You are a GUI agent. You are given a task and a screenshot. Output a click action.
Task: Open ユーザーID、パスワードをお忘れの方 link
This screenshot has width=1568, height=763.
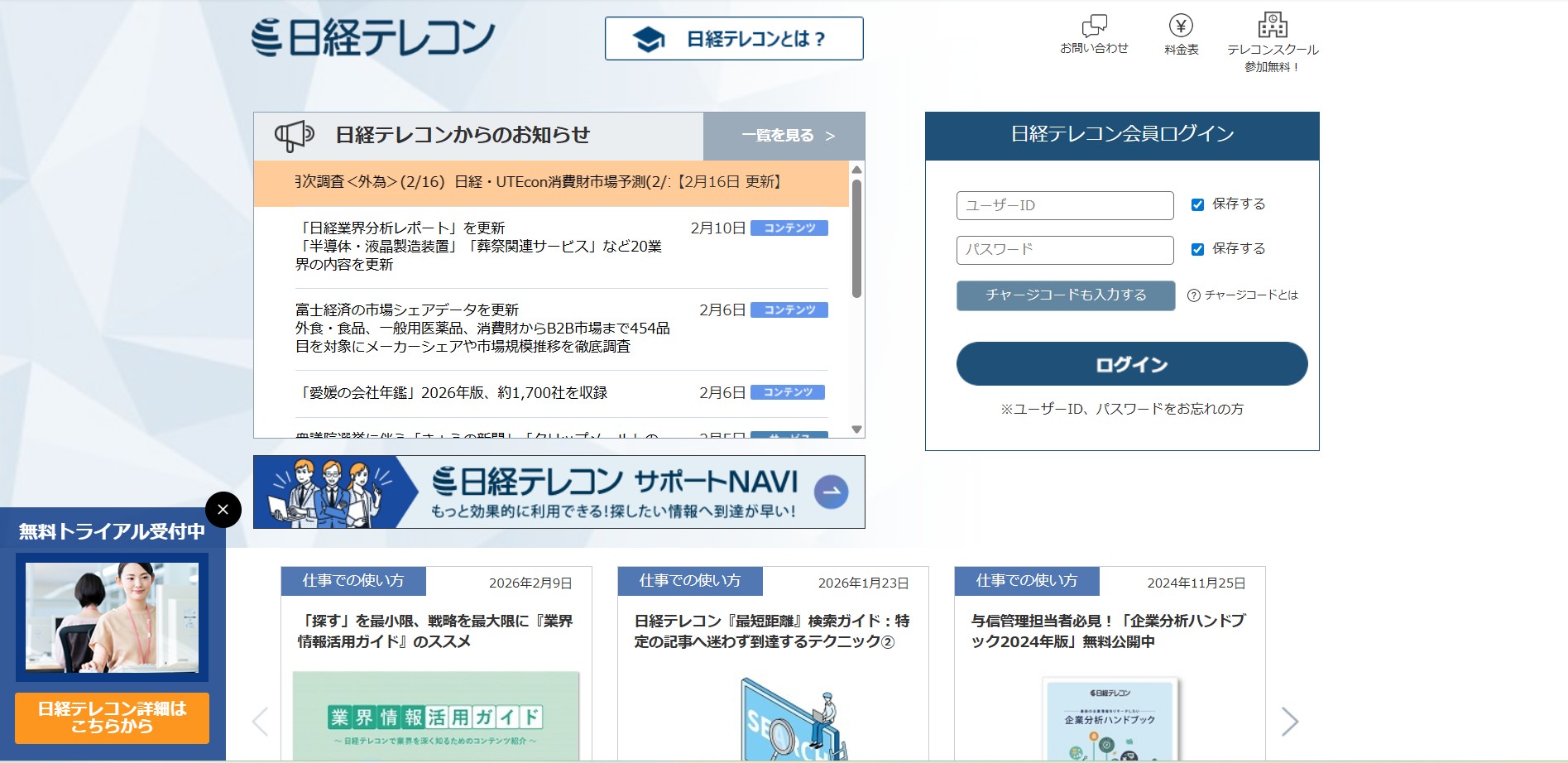coord(1122,409)
